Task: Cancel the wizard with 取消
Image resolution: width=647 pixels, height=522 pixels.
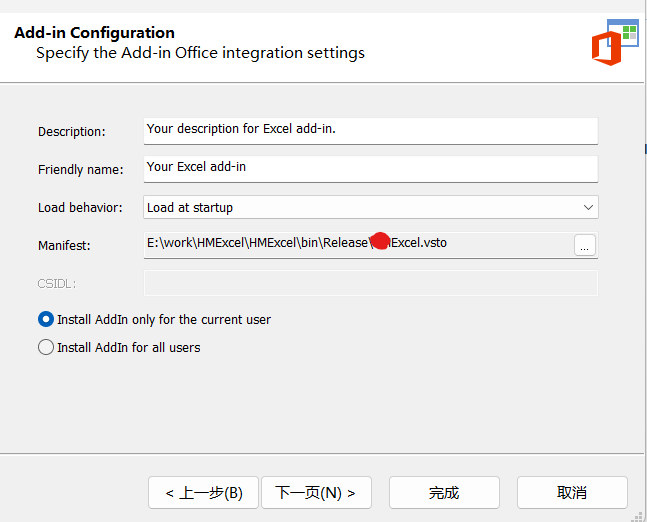Action: (572, 492)
